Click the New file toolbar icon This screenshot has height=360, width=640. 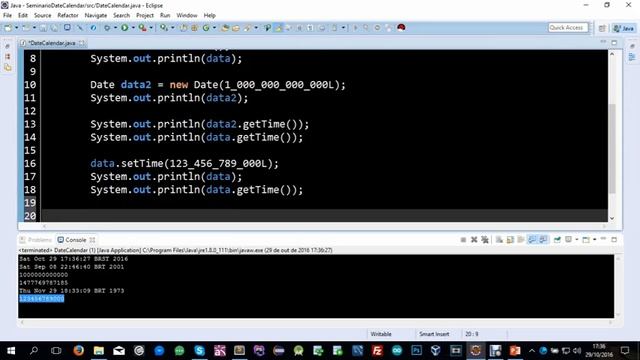(x=8, y=28)
